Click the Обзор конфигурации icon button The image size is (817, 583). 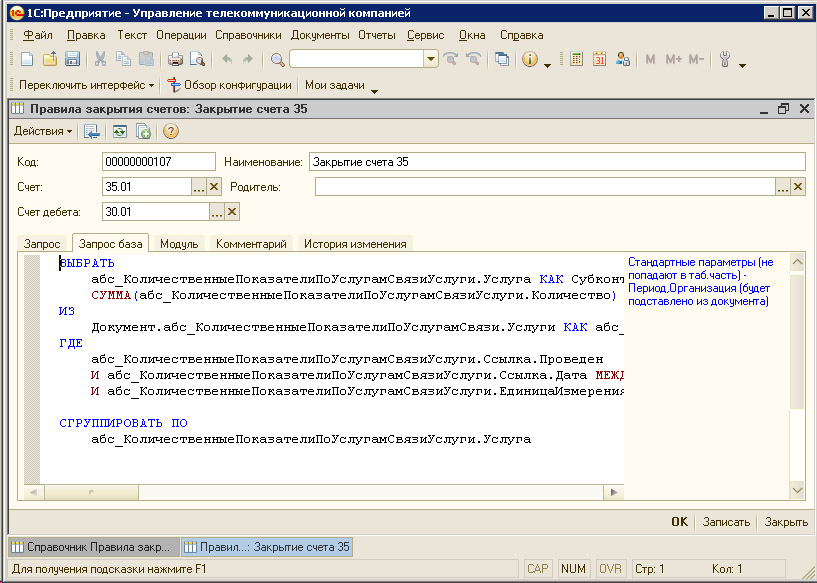229,85
